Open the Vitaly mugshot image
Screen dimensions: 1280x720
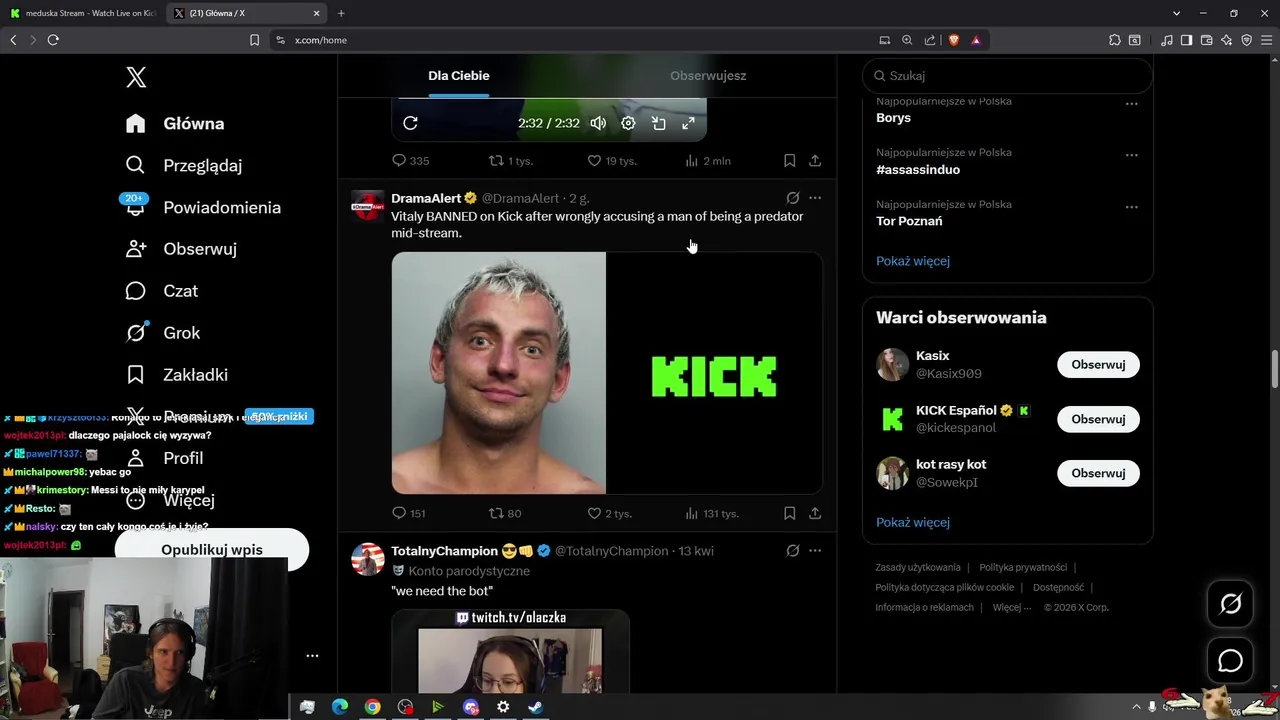498,373
